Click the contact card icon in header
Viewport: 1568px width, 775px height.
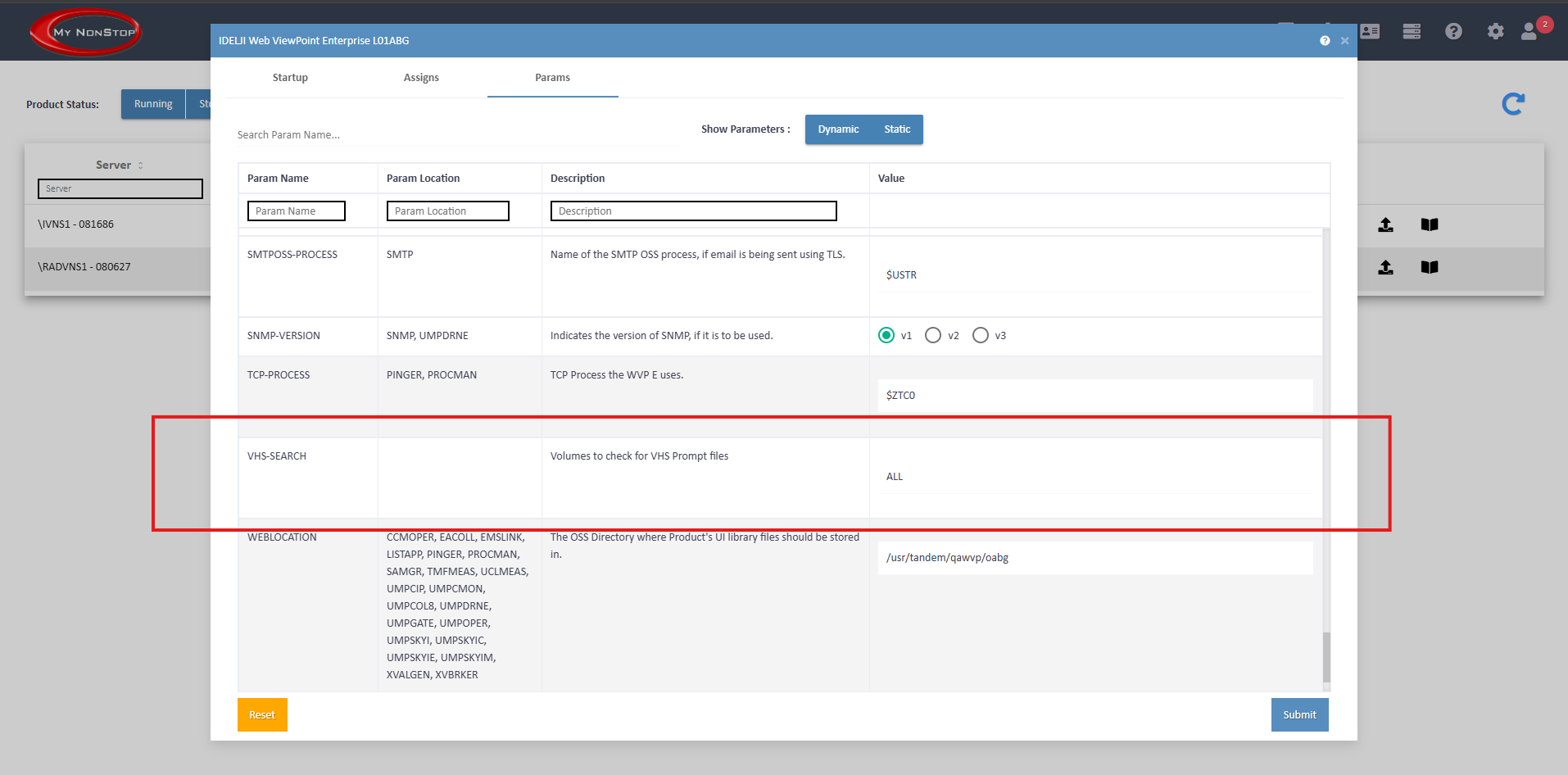click(x=1370, y=31)
